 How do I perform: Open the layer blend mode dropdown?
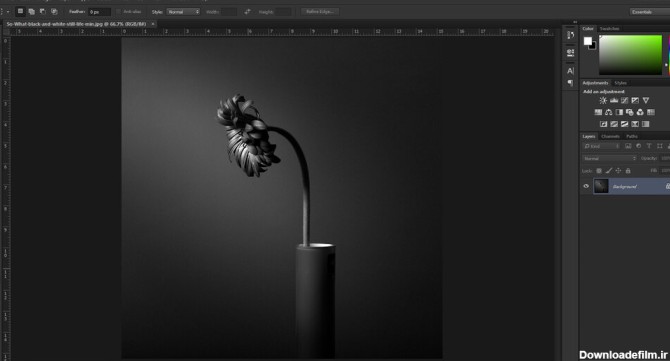pos(609,158)
